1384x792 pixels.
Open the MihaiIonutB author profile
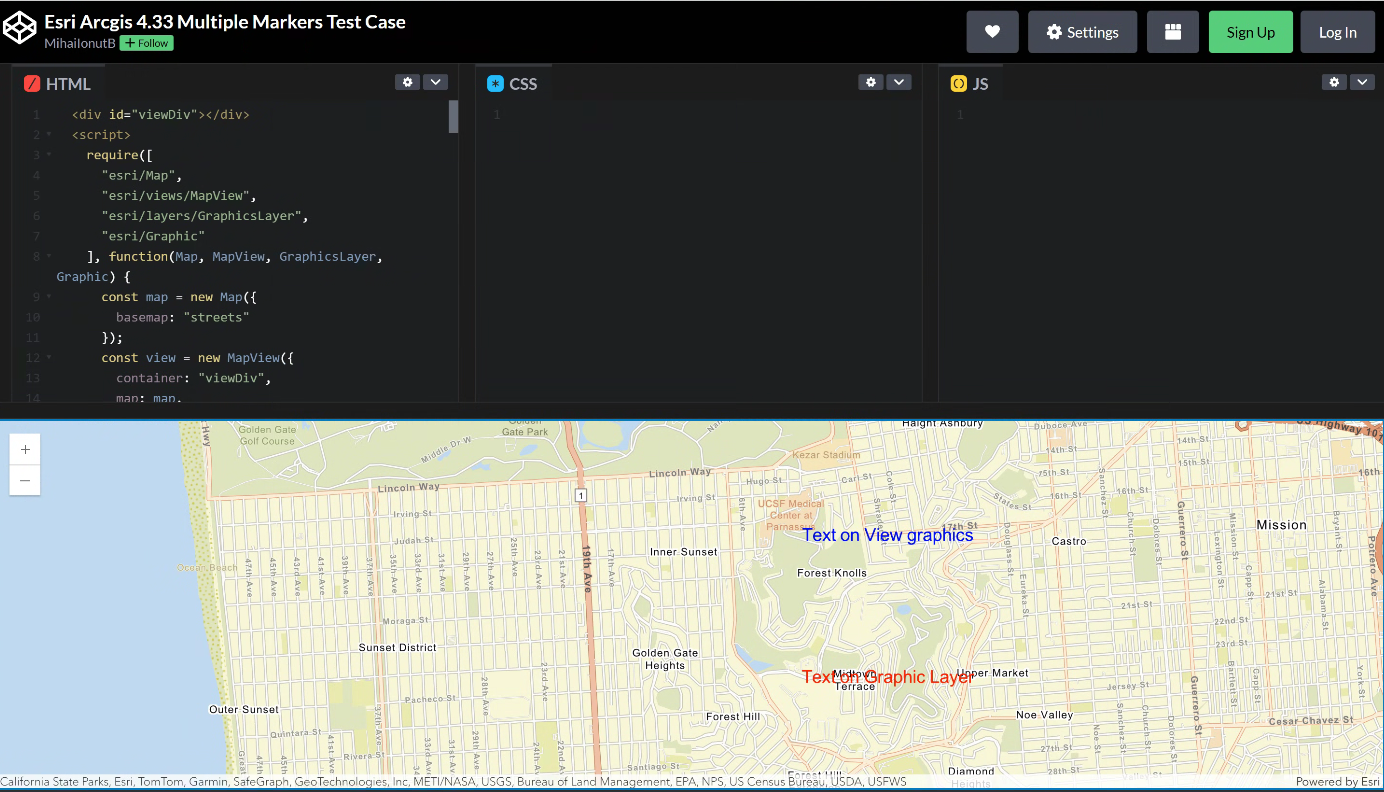point(80,43)
